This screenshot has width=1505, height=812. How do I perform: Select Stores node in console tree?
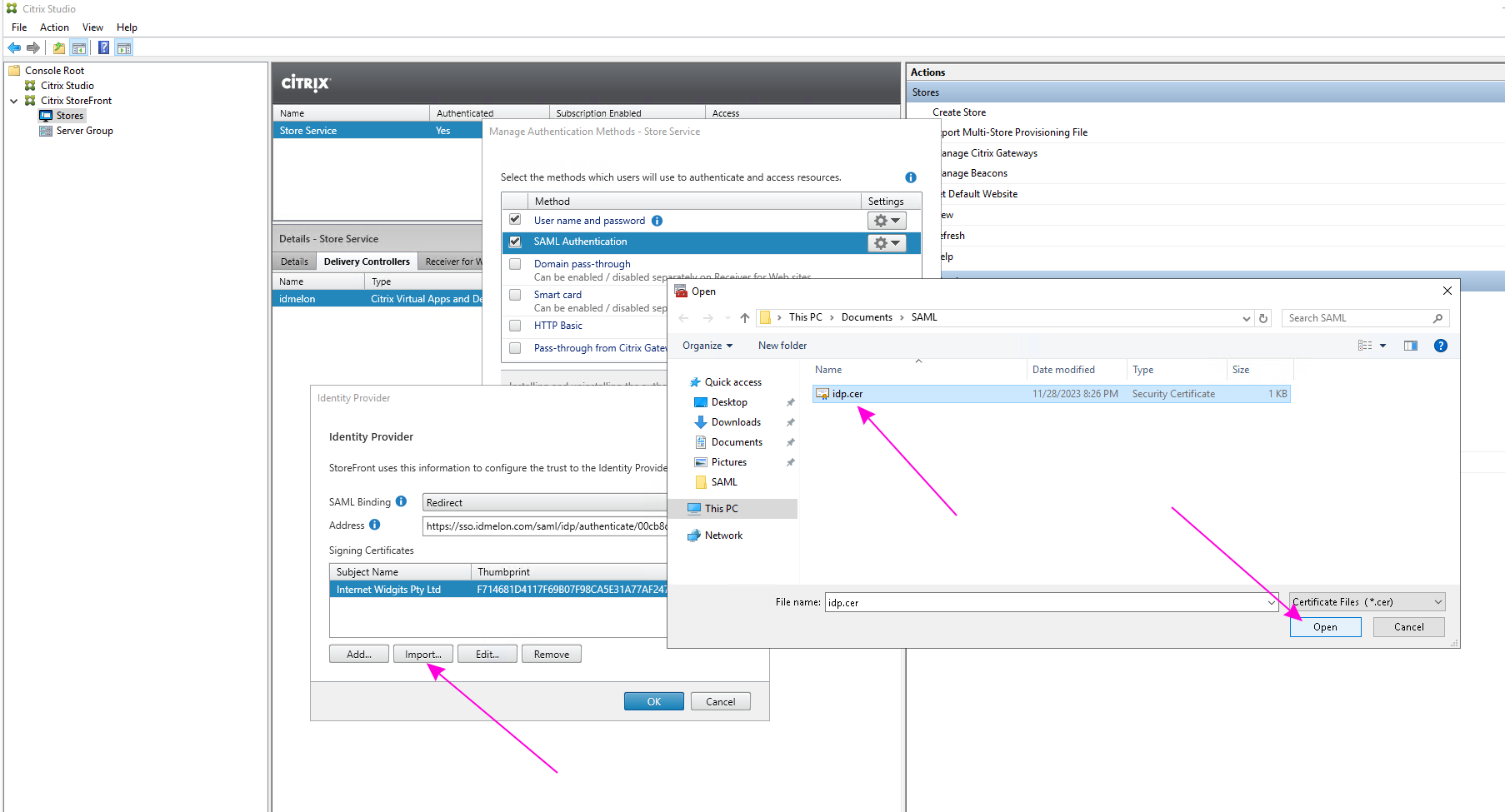pos(70,116)
